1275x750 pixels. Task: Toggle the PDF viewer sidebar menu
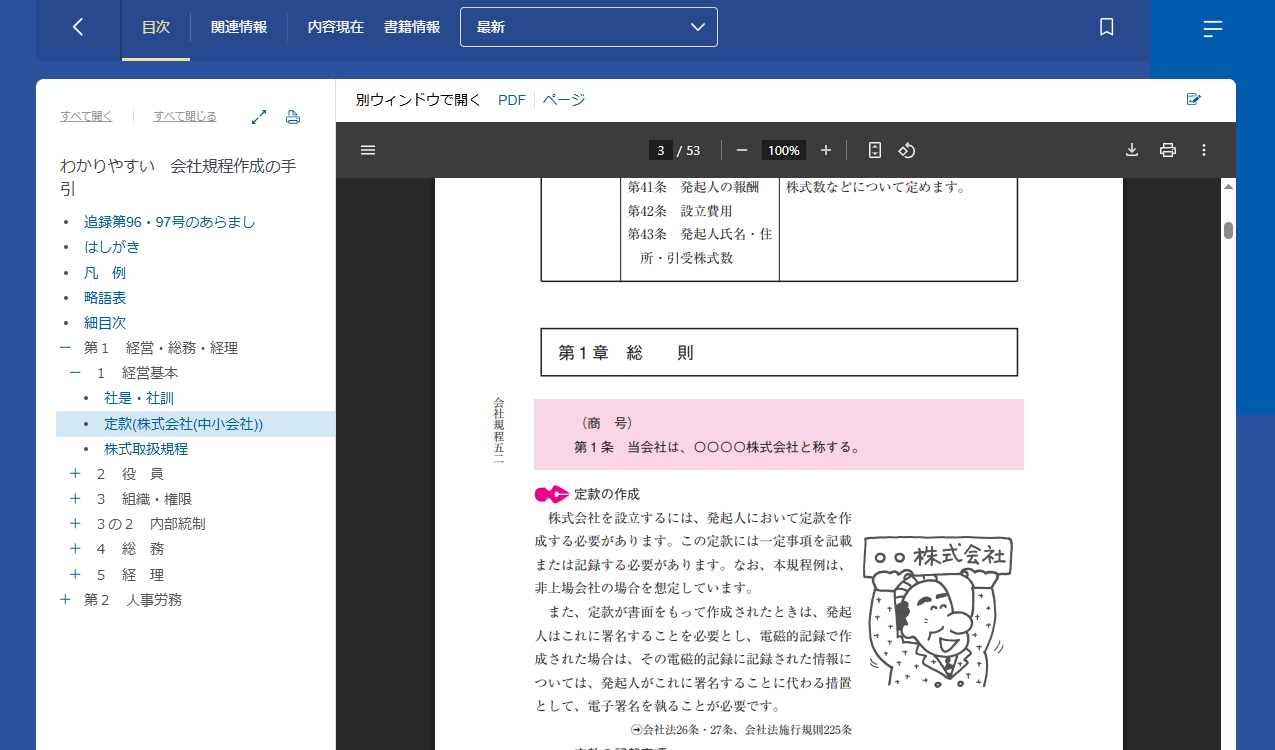(x=368, y=150)
